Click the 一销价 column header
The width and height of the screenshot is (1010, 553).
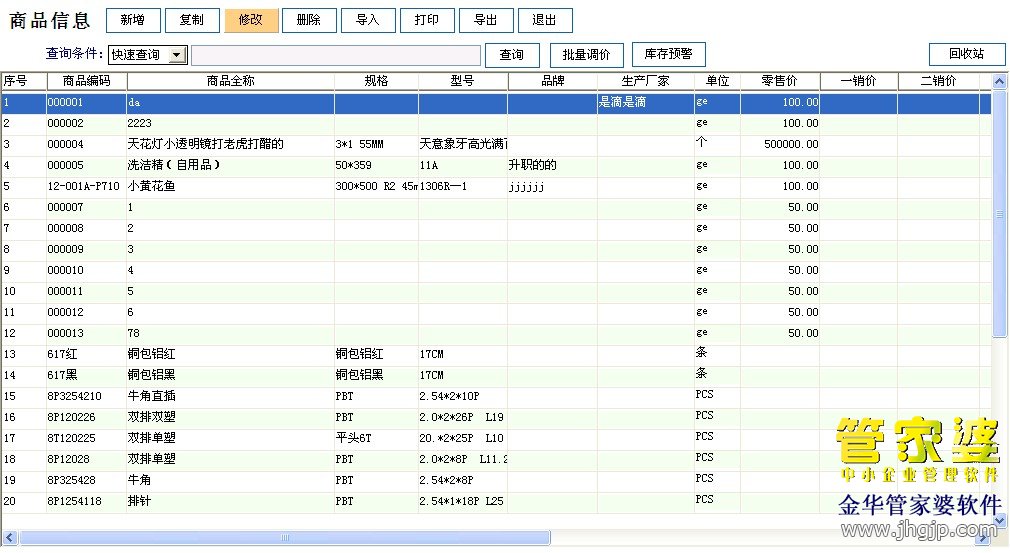858,81
